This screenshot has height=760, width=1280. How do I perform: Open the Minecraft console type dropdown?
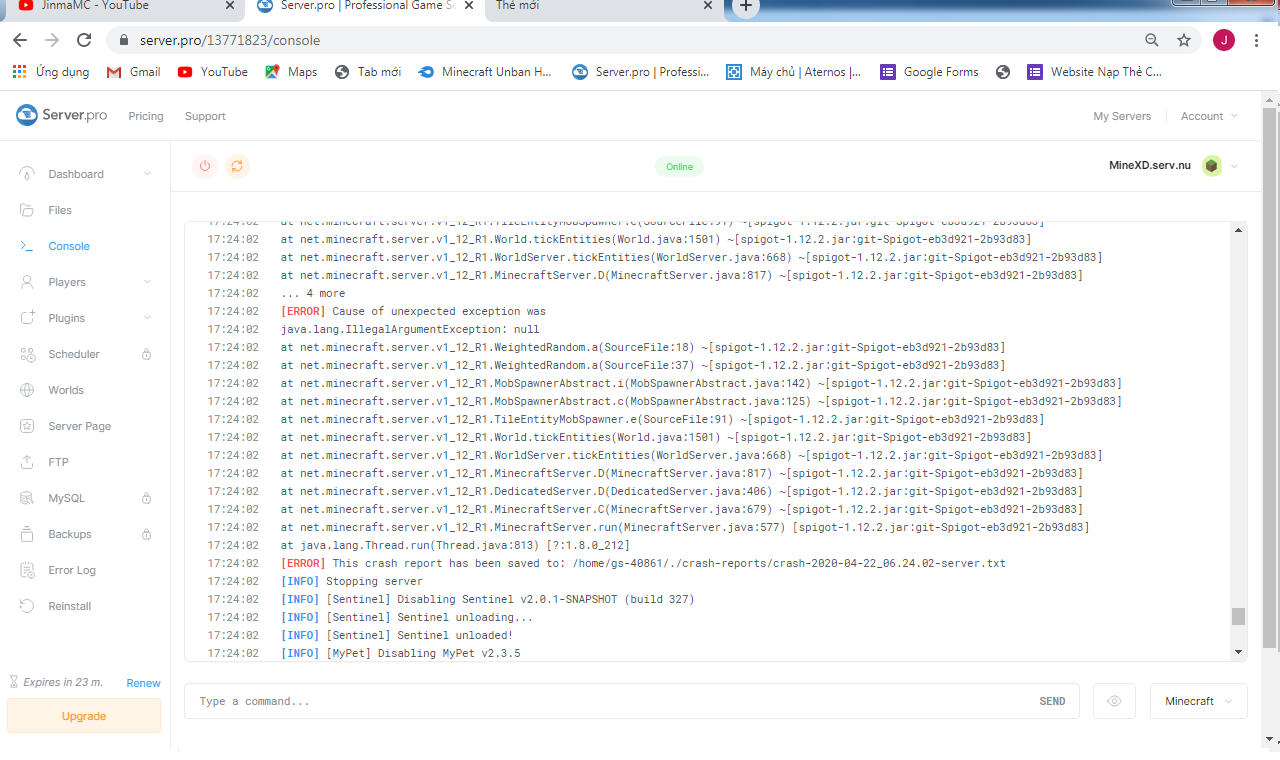pos(1199,701)
